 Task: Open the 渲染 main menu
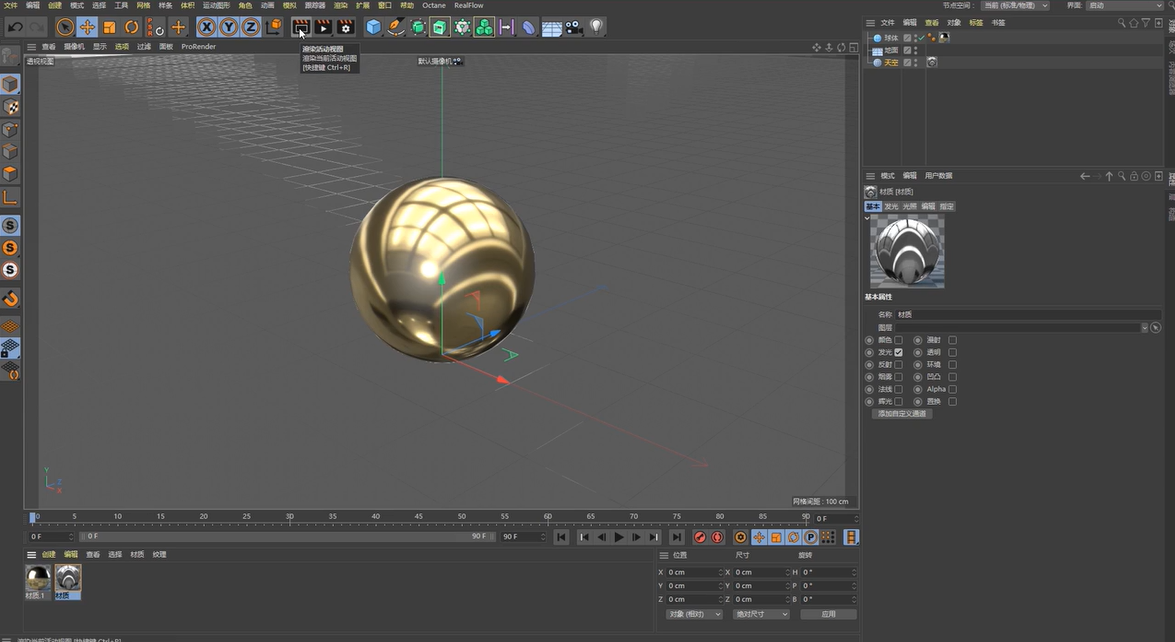340,5
